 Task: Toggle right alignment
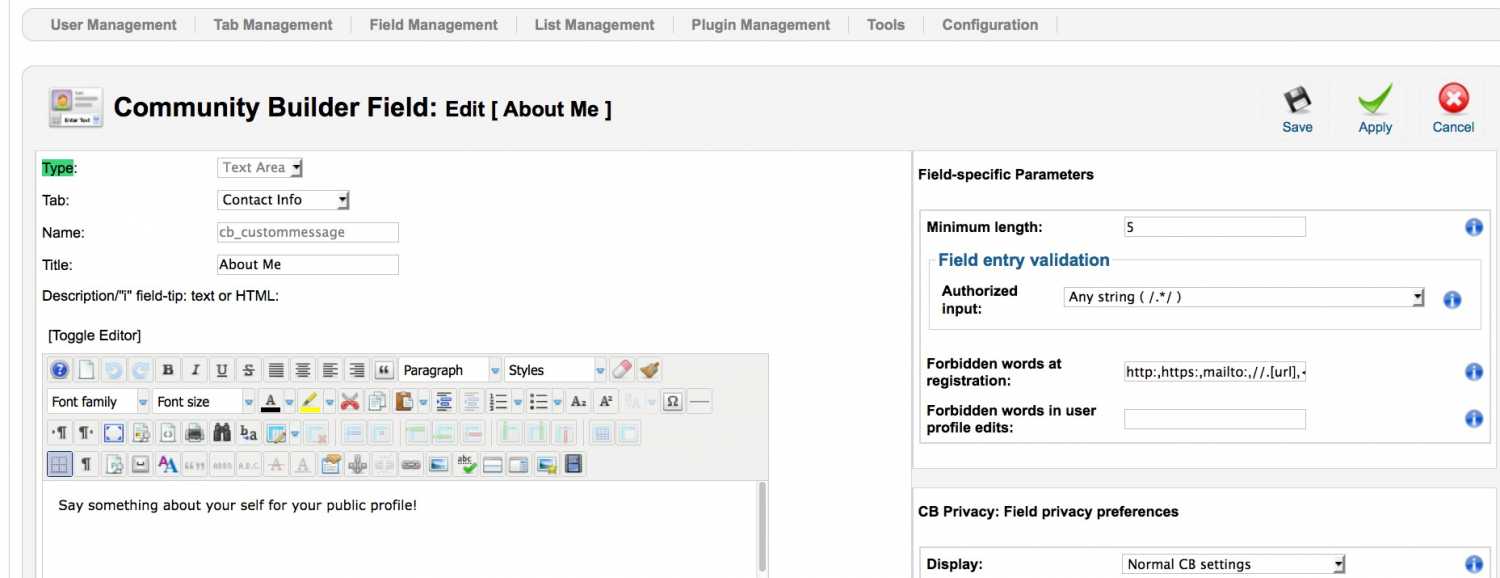[x=357, y=370]
